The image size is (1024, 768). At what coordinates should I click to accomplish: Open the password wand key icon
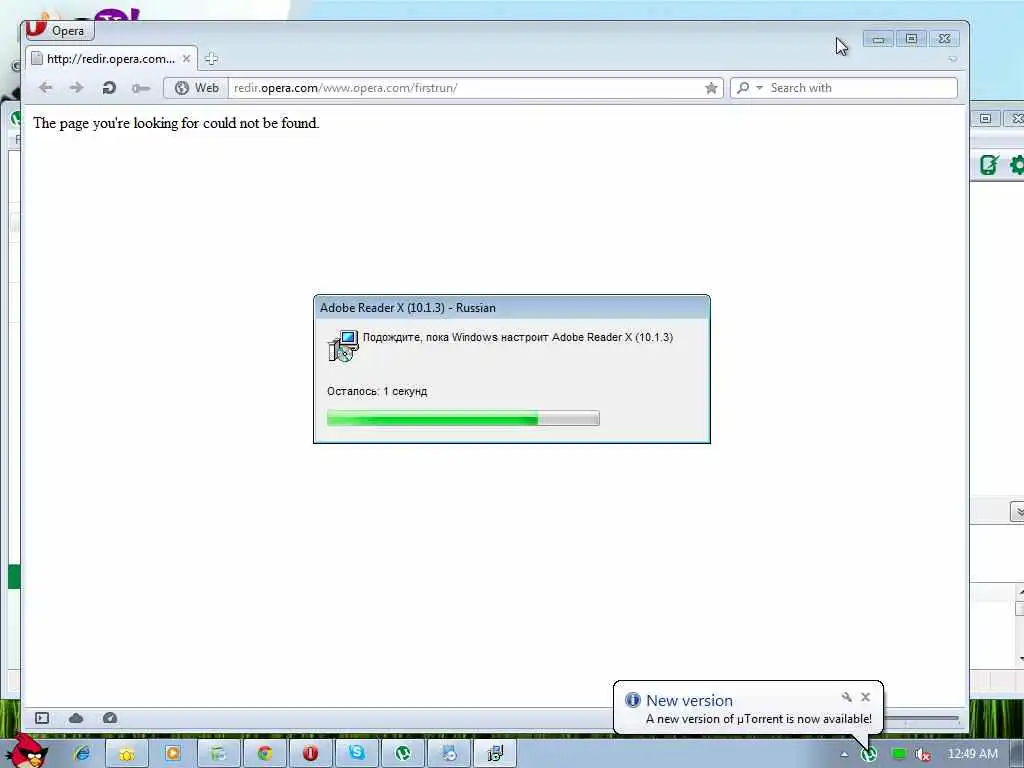click(140, 88)
